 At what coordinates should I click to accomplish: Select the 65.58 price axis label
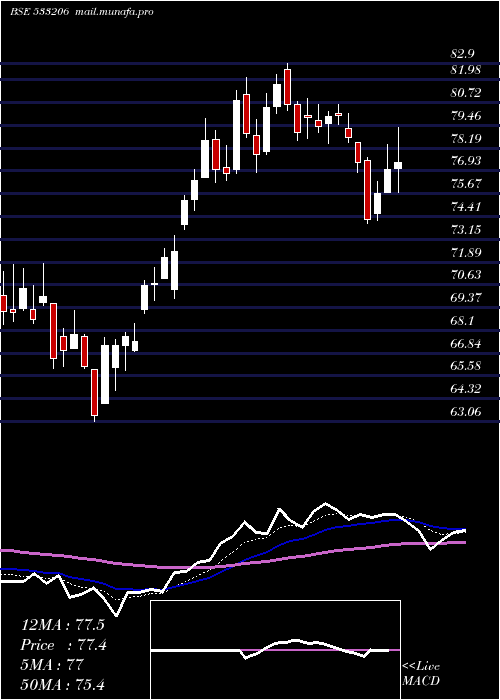(467, 366)
